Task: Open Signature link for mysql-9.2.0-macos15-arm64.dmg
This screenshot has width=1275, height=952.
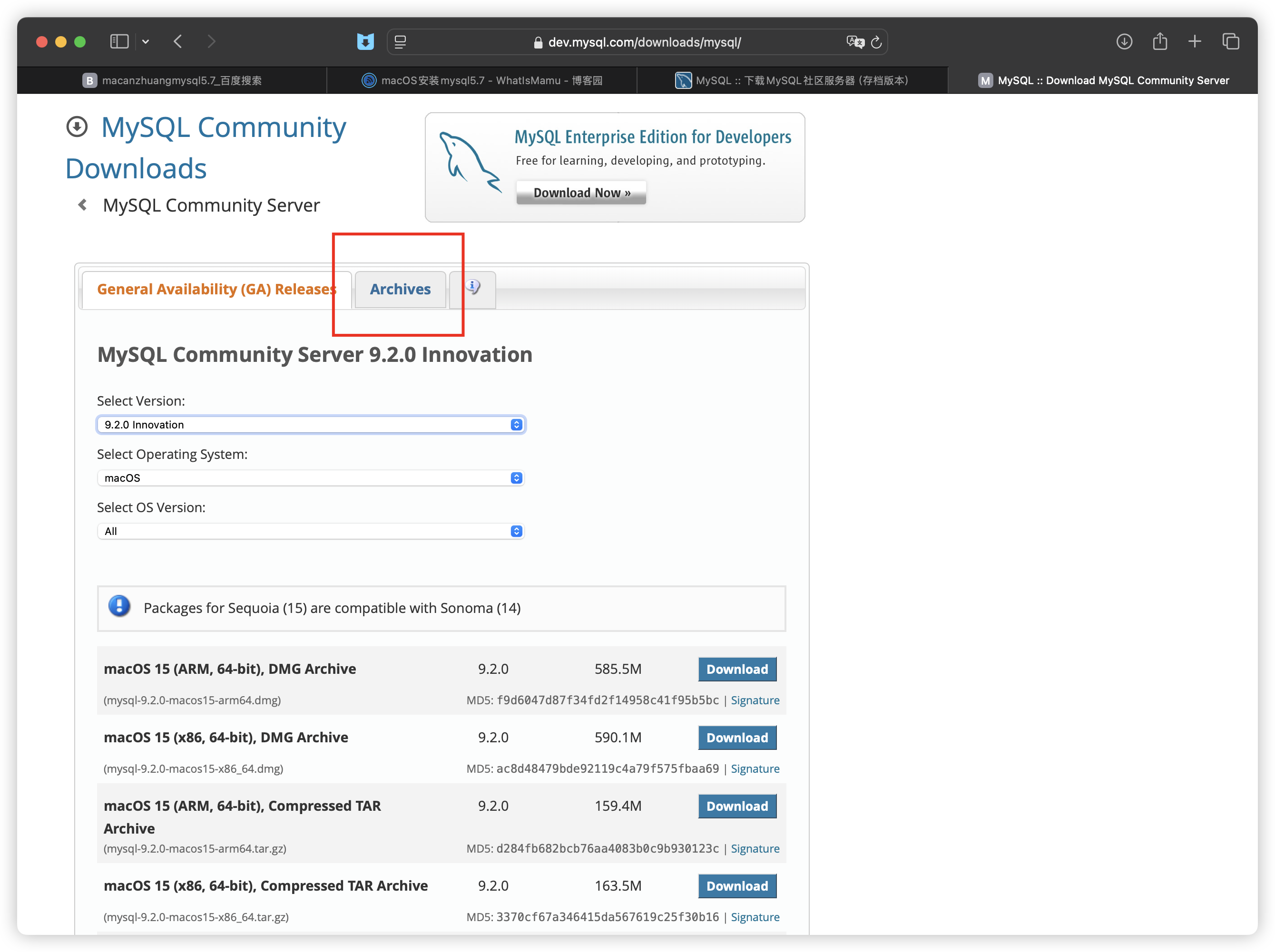Action: [x=755, y=700]
